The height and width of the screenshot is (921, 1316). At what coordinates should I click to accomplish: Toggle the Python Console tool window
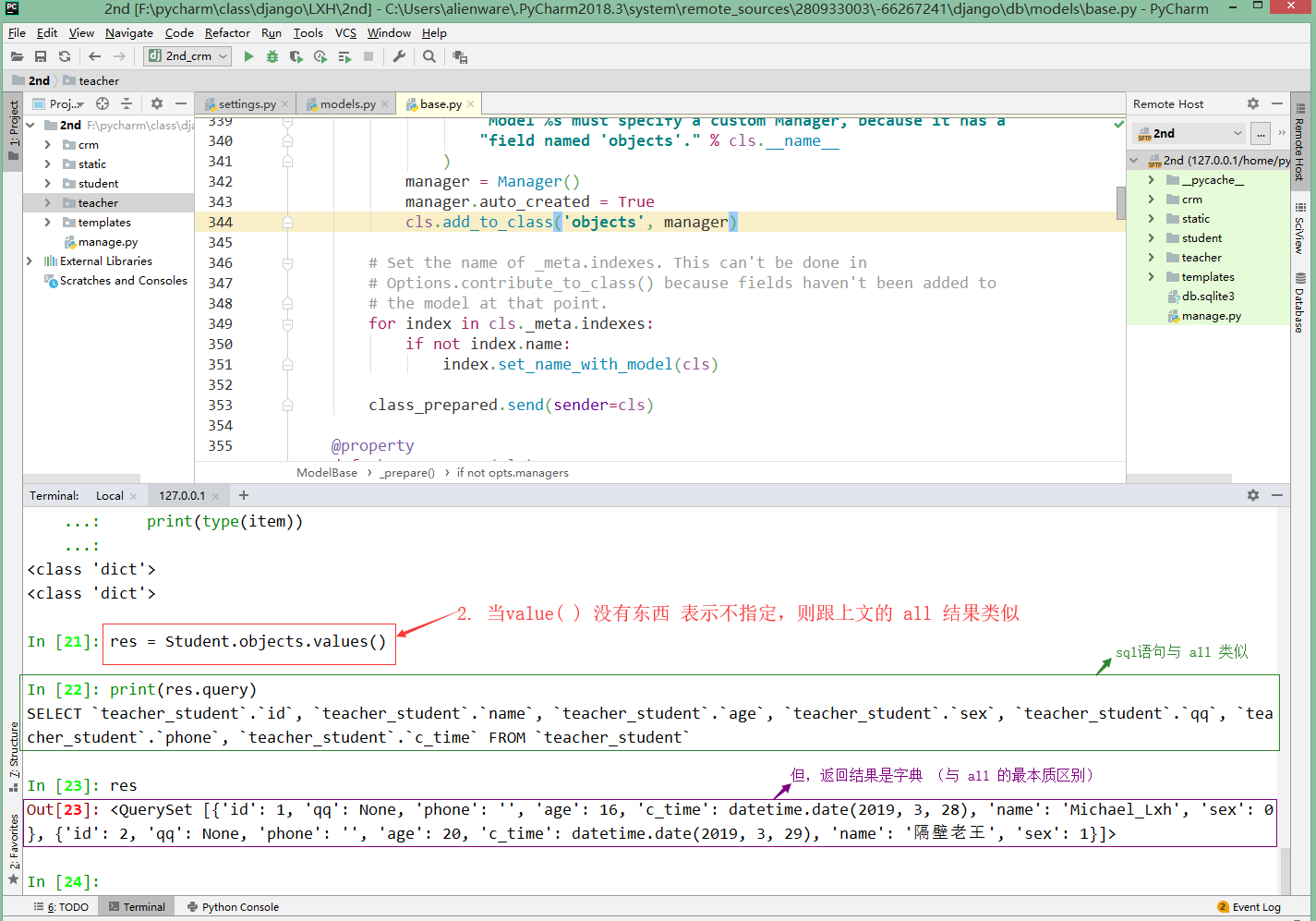point(233,907)
